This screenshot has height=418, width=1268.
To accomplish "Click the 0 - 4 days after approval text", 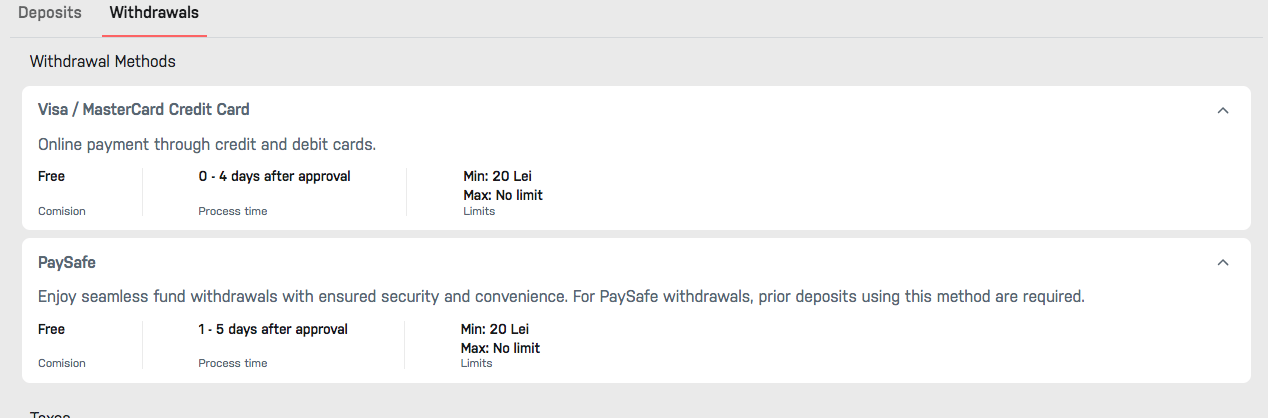I will 274,177.
